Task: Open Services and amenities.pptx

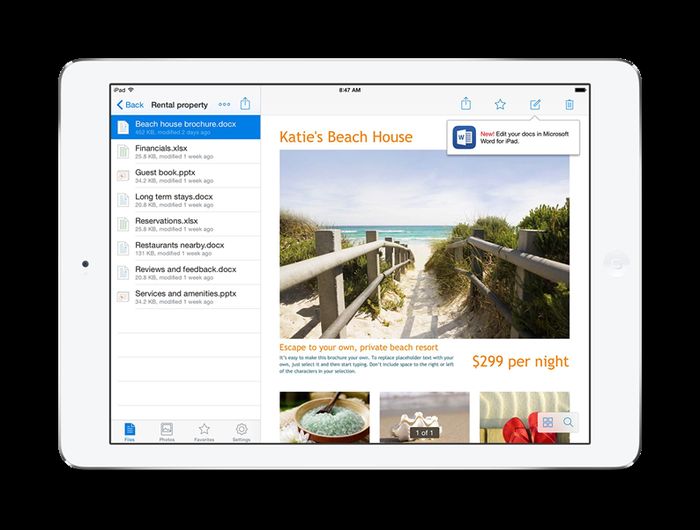Action: coord(185,298)
